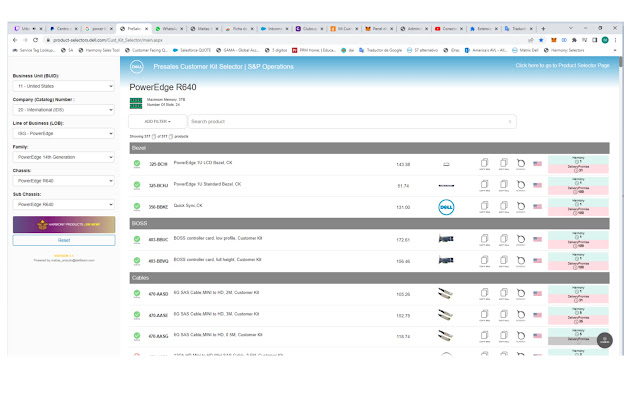Click the Search product input field
640x400 pixels.
pos(350,121)
